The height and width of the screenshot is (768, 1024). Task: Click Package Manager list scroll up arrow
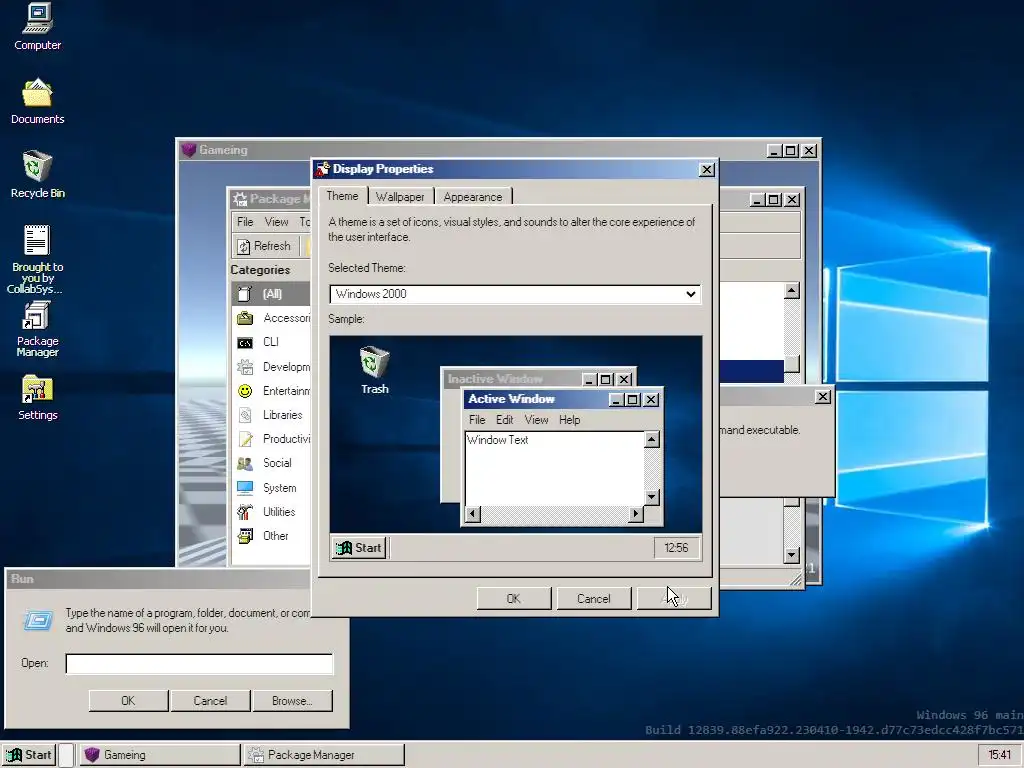(792, 291)
